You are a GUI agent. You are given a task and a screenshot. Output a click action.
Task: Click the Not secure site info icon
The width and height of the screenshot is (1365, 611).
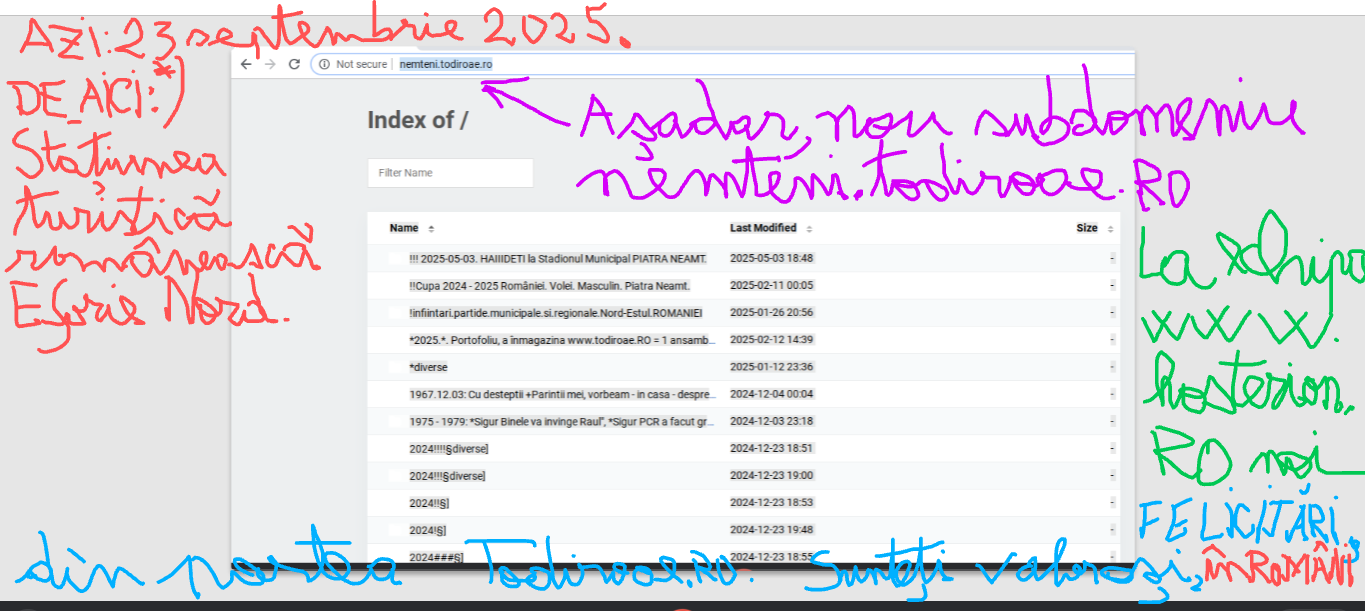pos(324,64)
